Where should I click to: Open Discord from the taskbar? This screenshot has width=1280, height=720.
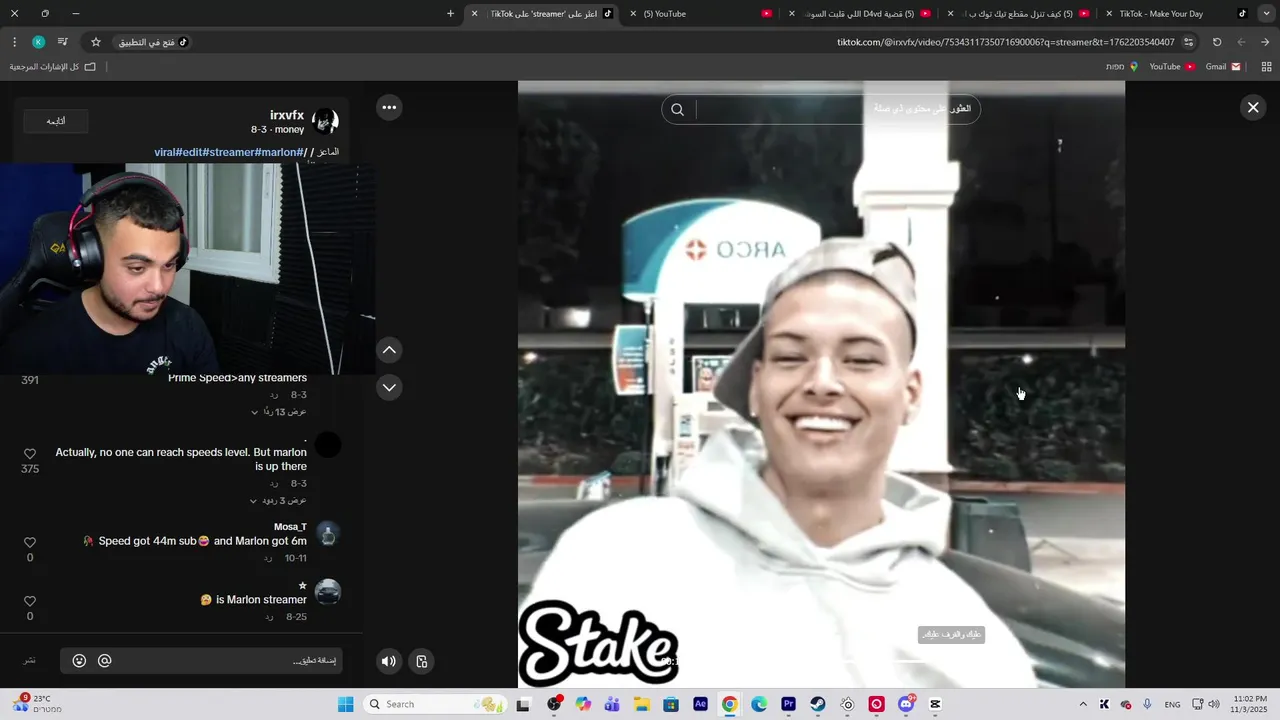906,704
